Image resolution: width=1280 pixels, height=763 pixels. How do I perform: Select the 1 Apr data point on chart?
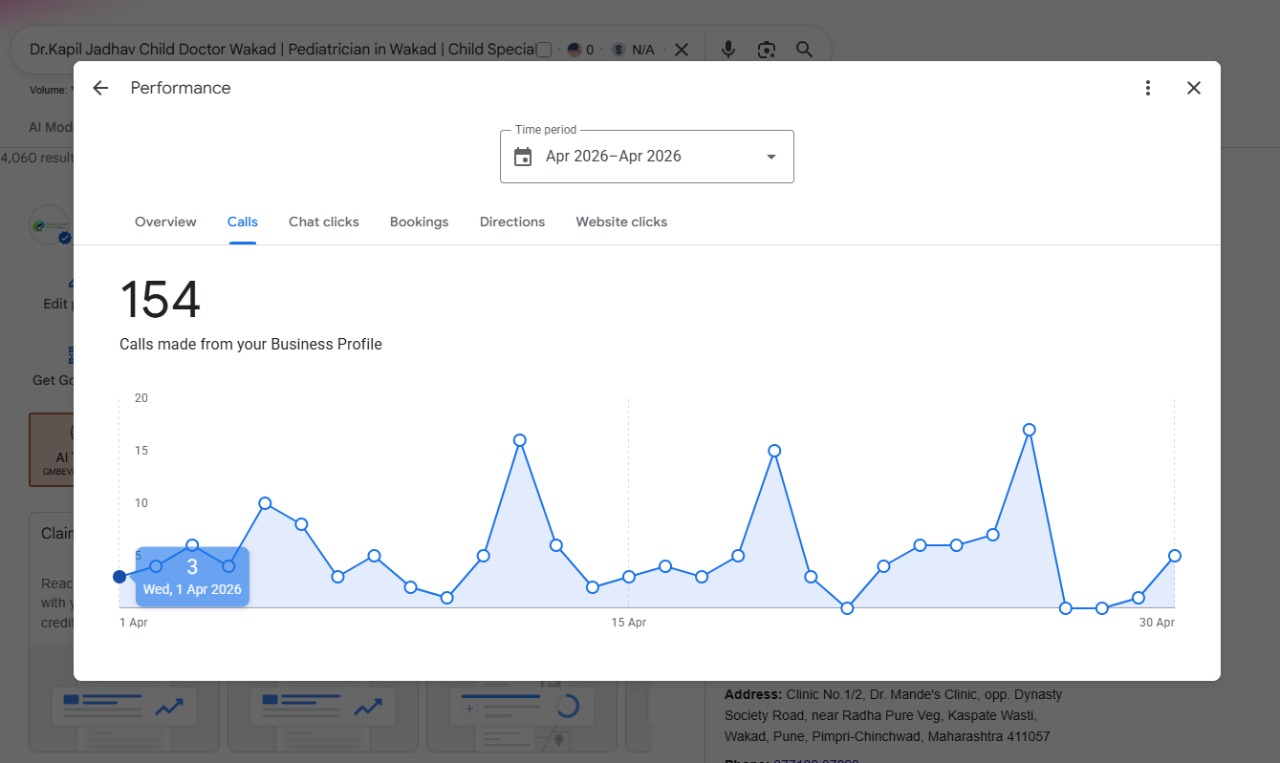click(x=120, y=577)
